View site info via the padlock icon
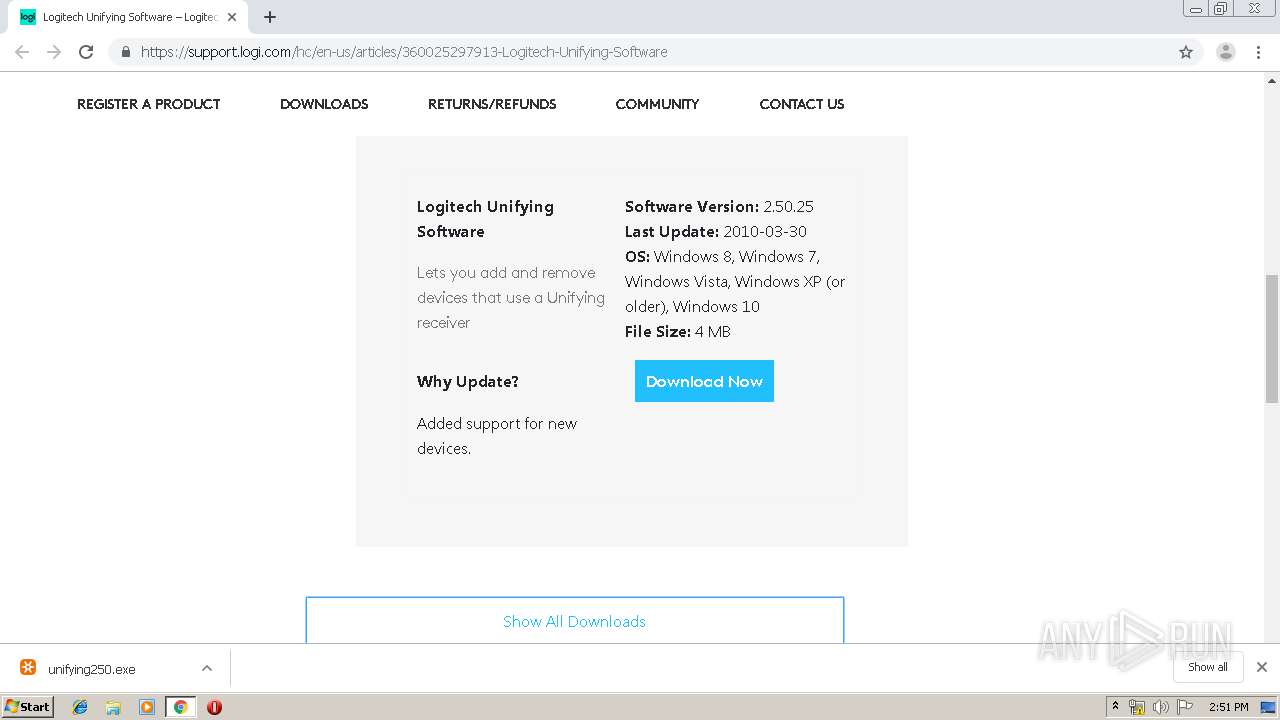The height and width of the screenshot is (720, 1280). pyautogui.click(x=125, y=52)
